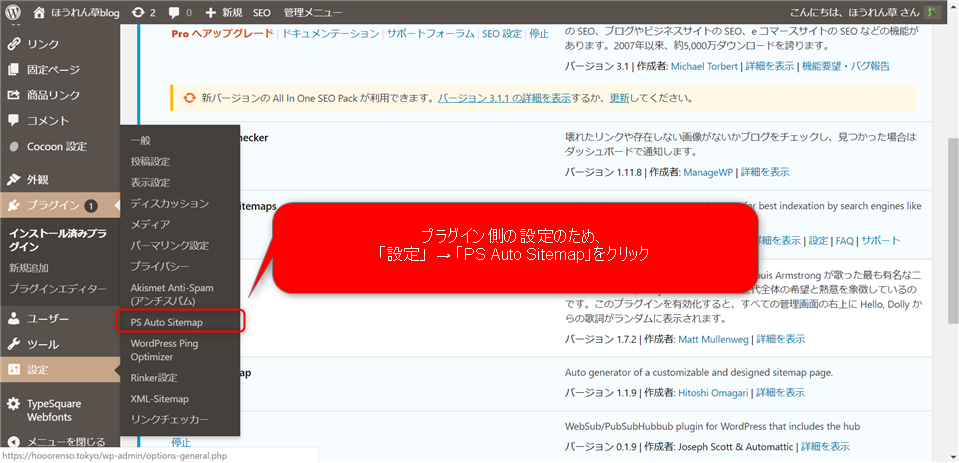The width and height of the screenshot is (959, 463).
Task: Select PS Auto Sitemap in the flyout
Action: [x=166, y=322]
